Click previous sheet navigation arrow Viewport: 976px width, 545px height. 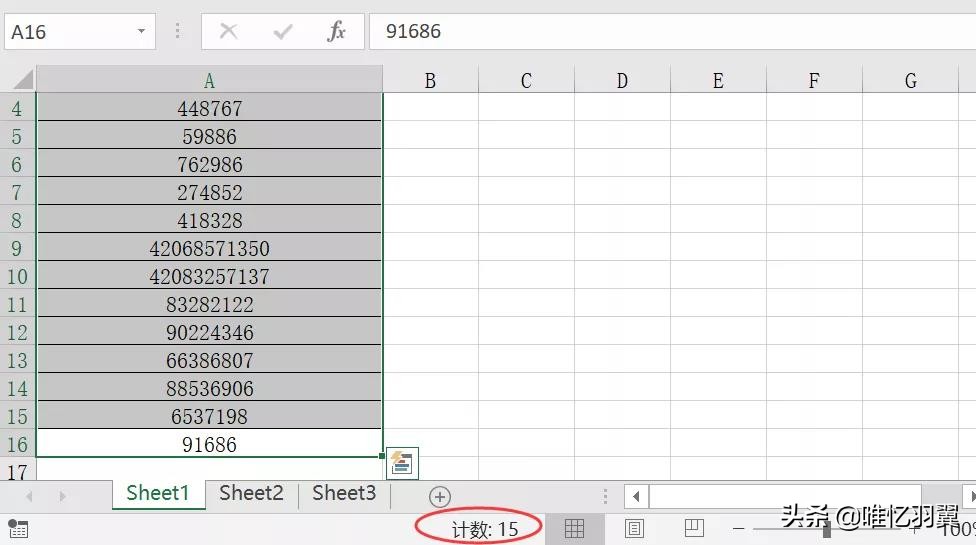click(29, 496)
